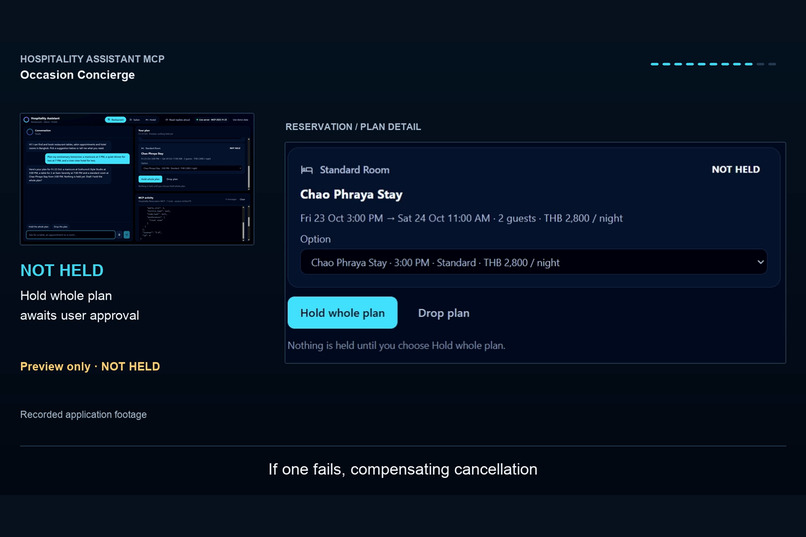Click the HOSPITALITY ASSISTANT MCP header text
Viewport: 806px width, 537px height.
[x=93, y=59]
